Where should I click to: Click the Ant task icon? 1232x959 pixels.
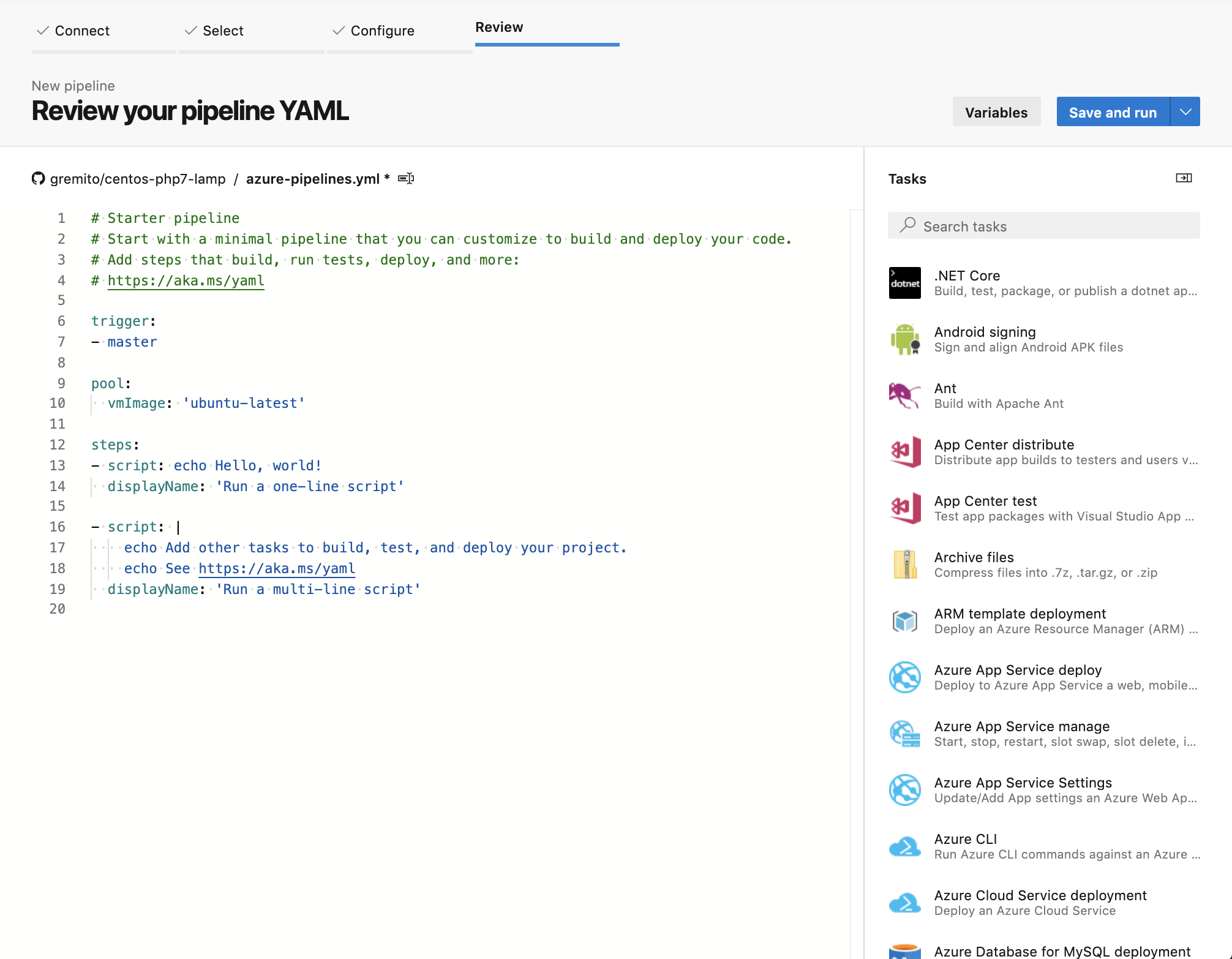[x=904, y=396]
